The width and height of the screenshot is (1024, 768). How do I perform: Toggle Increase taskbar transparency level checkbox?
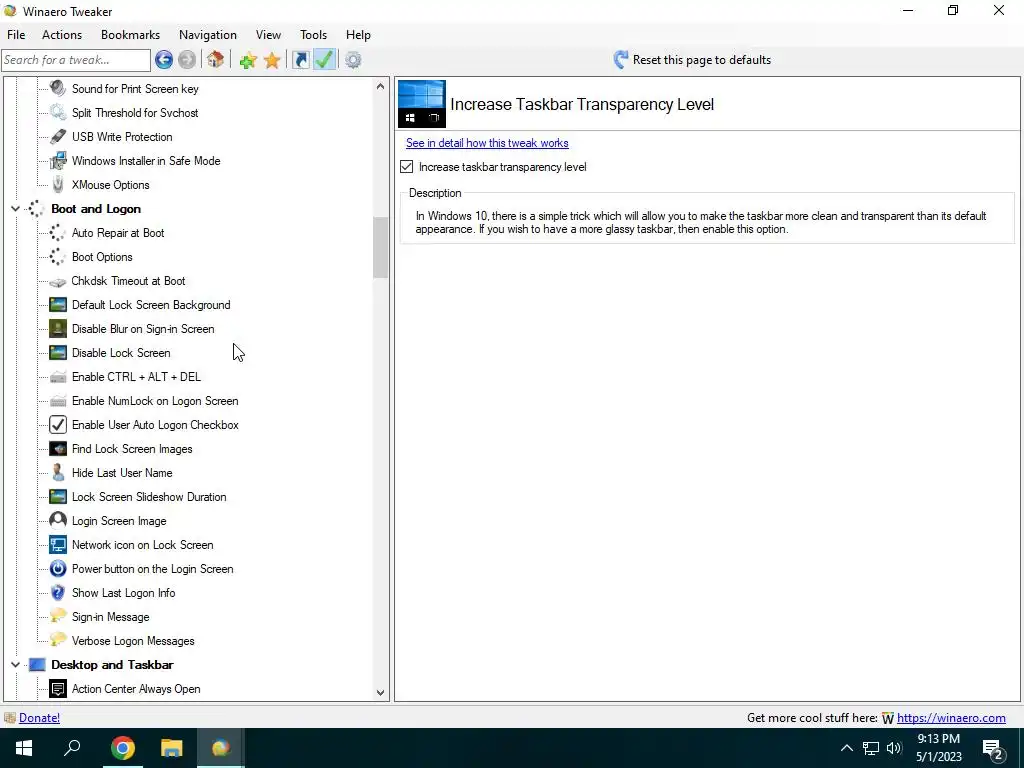[x=406, y=167]
